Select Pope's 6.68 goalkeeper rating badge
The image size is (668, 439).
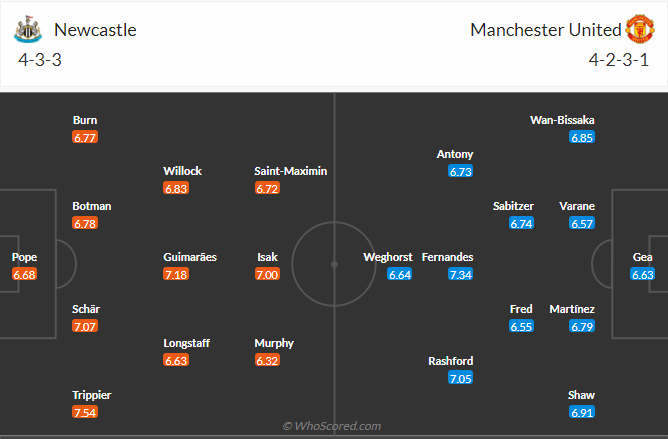point(25,275)
